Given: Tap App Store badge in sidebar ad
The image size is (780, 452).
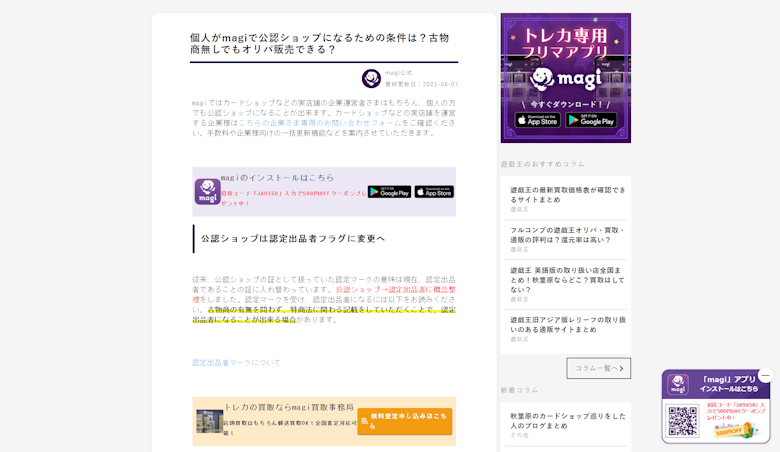Looking at the screenshot, I should (x=538, y=120).
